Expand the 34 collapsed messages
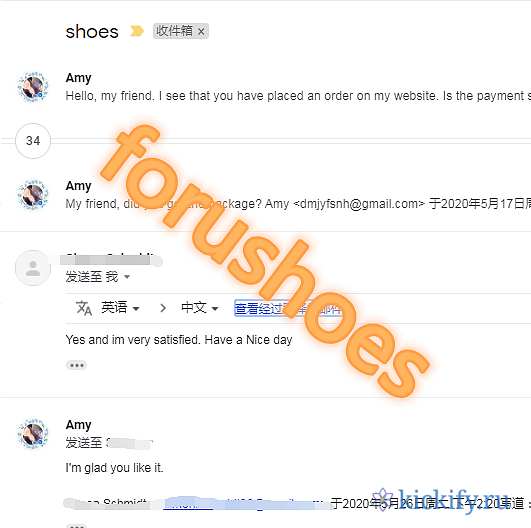The image size is (531, 528). [33, 141]
